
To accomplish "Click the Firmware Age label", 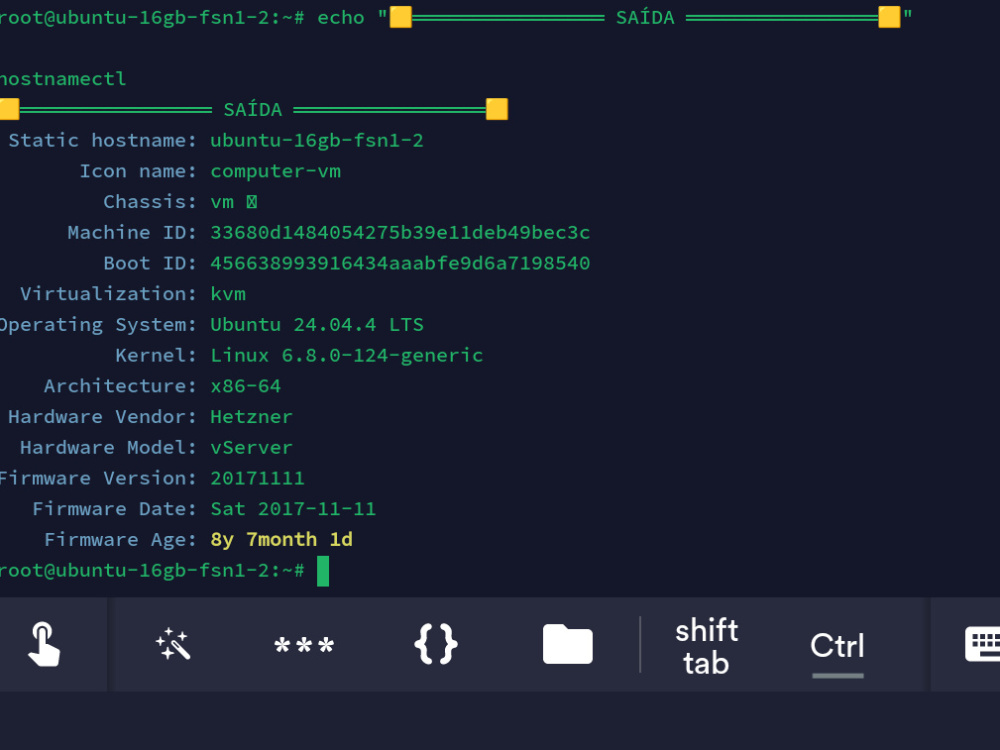I will pos(120,540).
